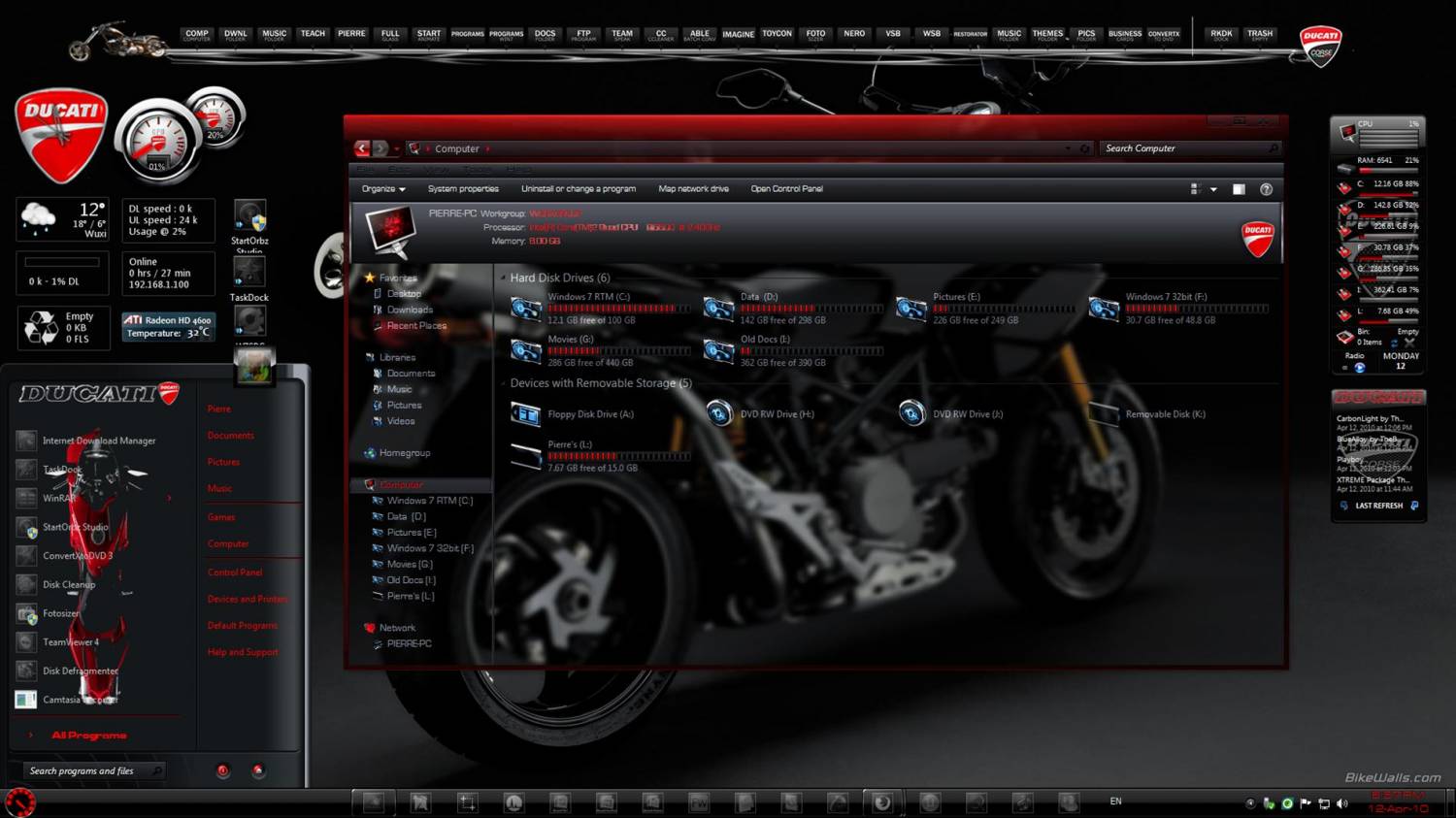The height and width of the screenshot is (818, 1456).
Task: Click the Floppy Disk Drive (A:) icon
Action: click(526, 414)
